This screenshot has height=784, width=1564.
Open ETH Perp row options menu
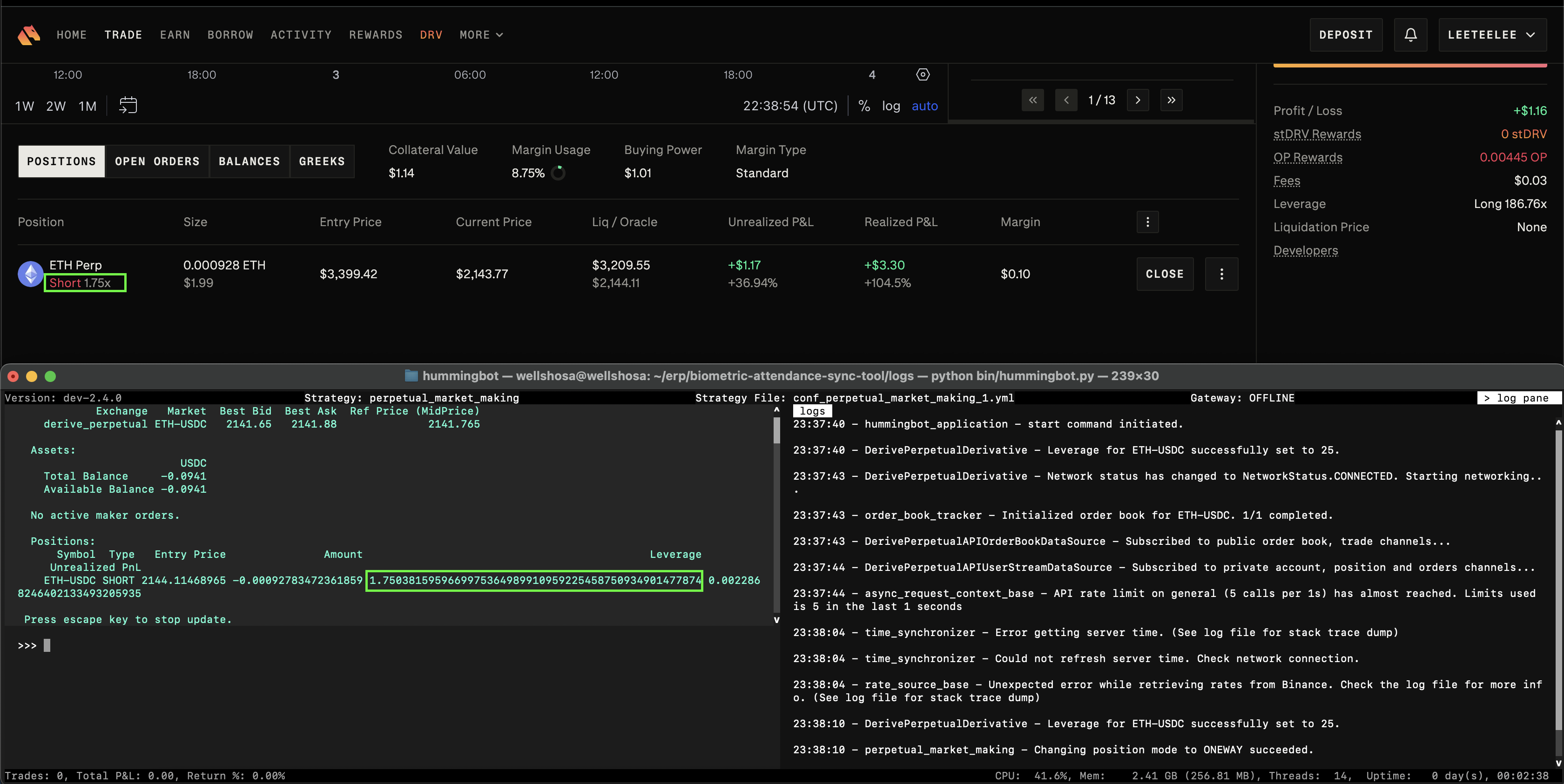coord(1221,274)
